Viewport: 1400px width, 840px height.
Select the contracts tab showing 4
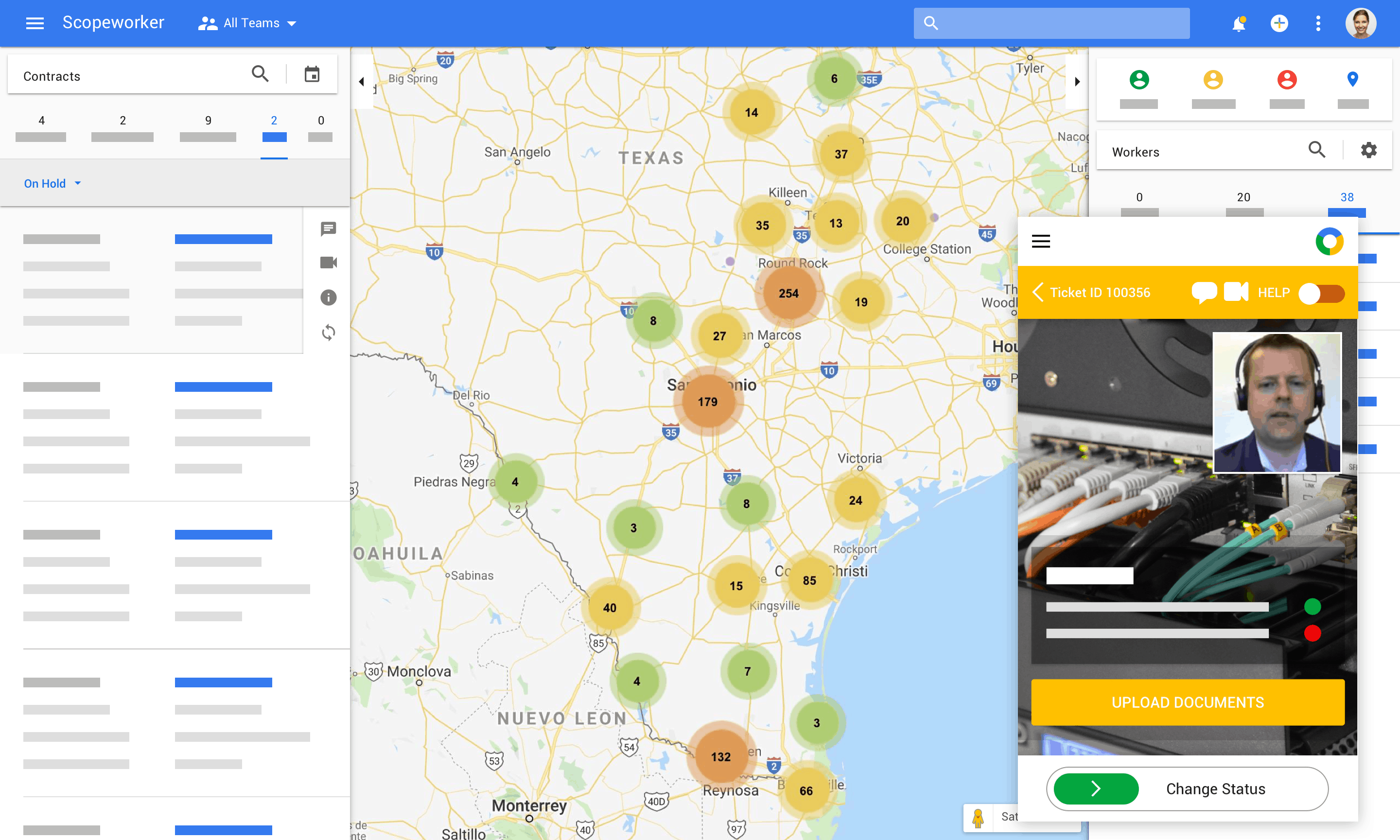click(x=41, y=128)
